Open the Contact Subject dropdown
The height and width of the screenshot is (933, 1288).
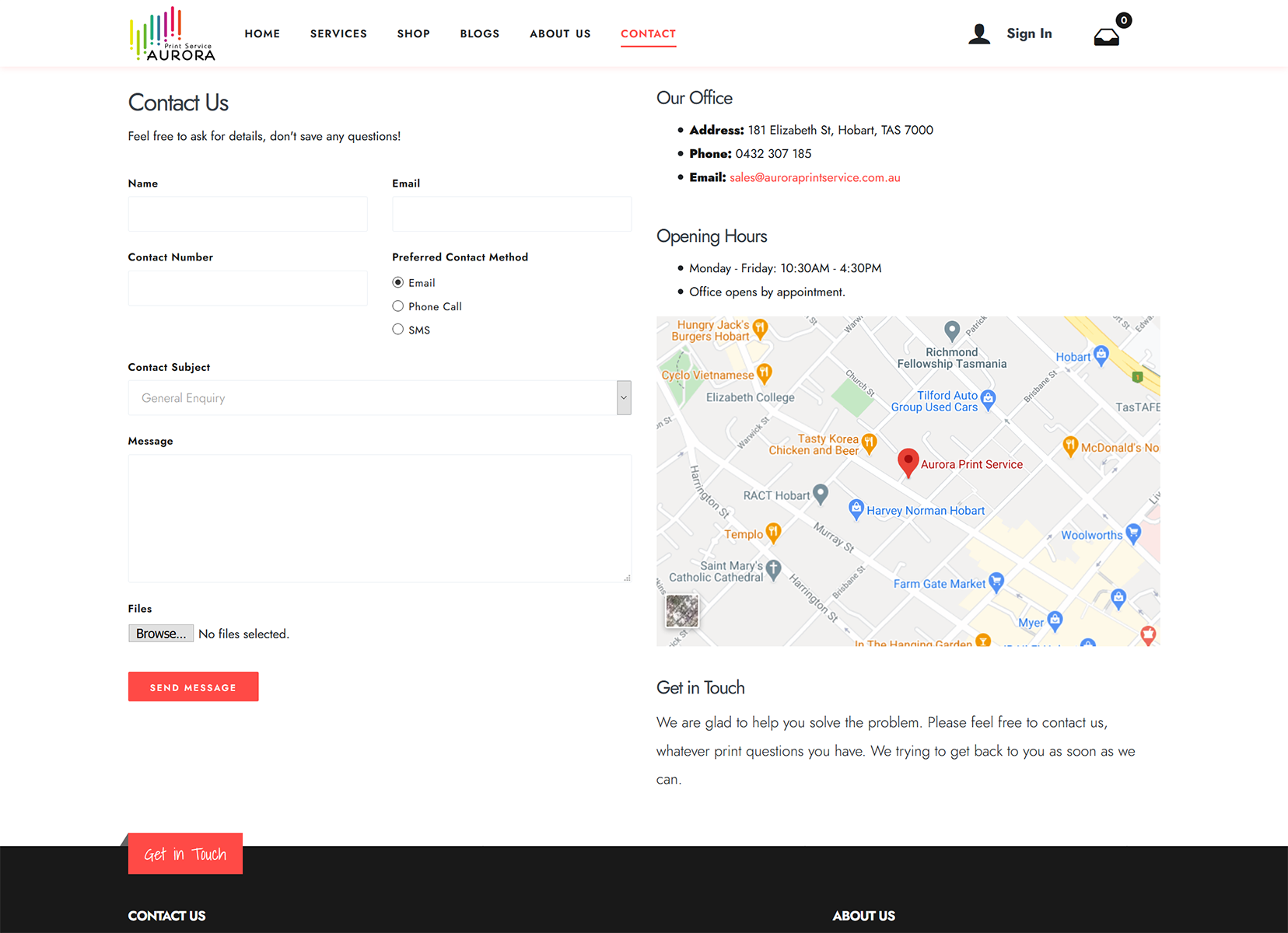380,397
